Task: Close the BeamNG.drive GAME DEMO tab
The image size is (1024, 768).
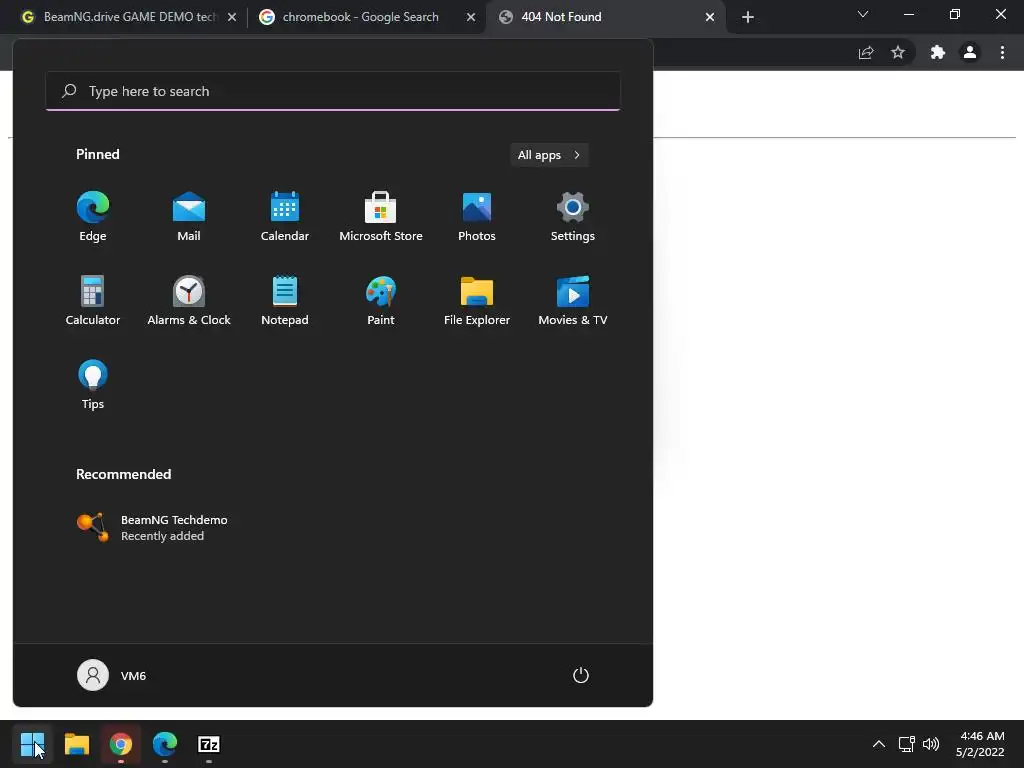Action: [x=232, y=18]
